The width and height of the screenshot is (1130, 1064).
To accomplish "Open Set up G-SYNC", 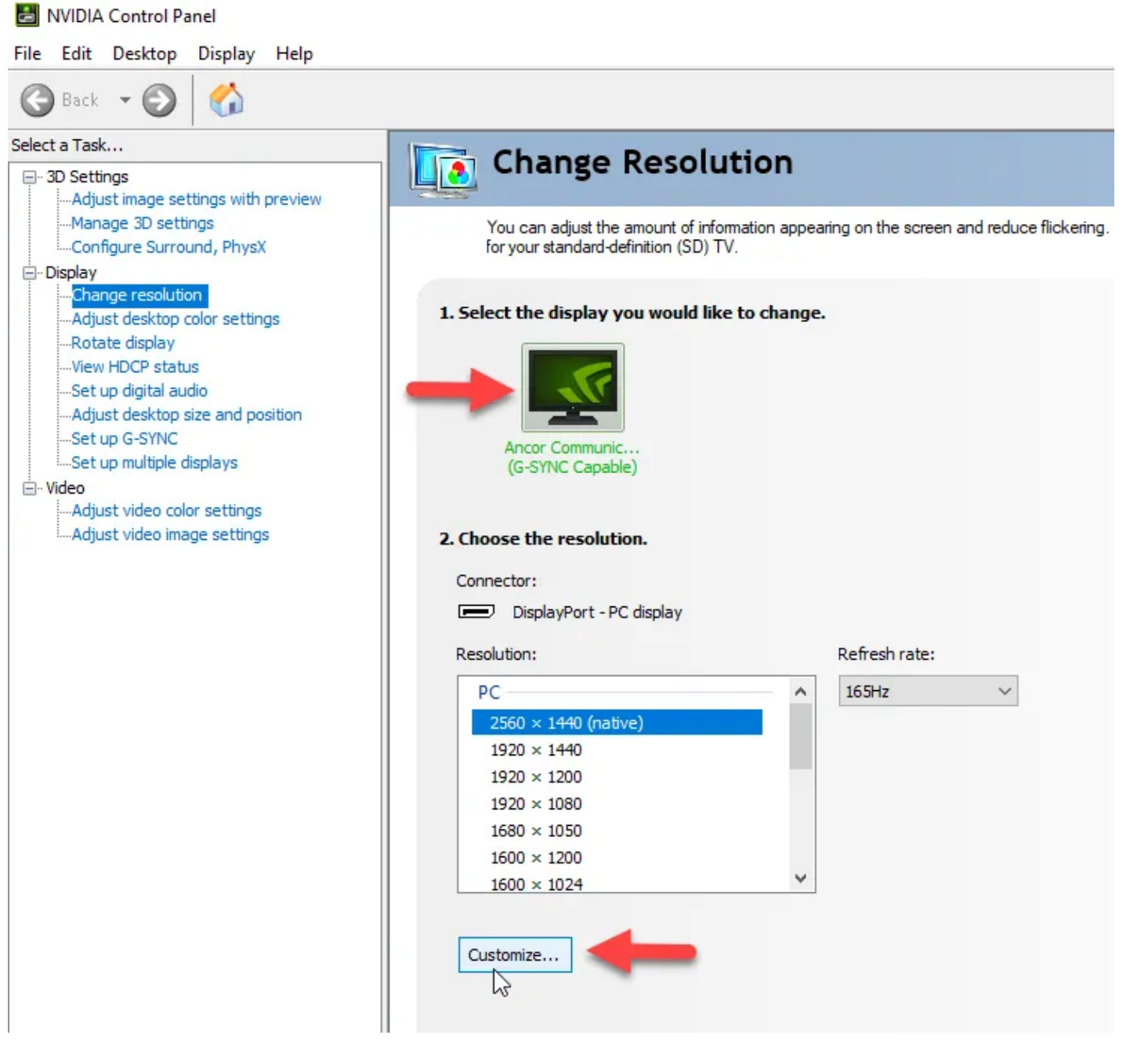I will point(125,439).
